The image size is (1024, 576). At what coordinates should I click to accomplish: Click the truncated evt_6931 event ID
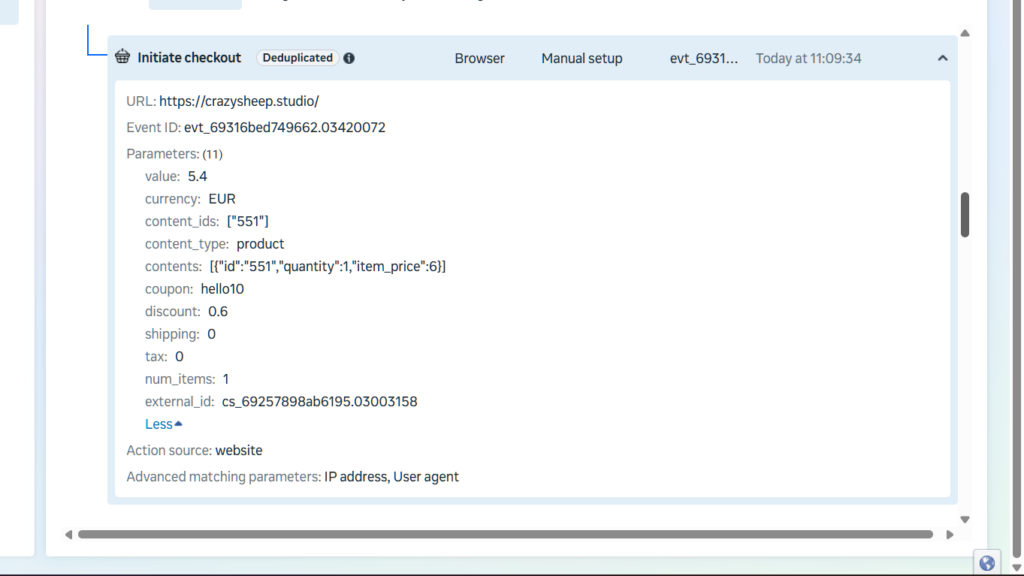click(704, 58)
